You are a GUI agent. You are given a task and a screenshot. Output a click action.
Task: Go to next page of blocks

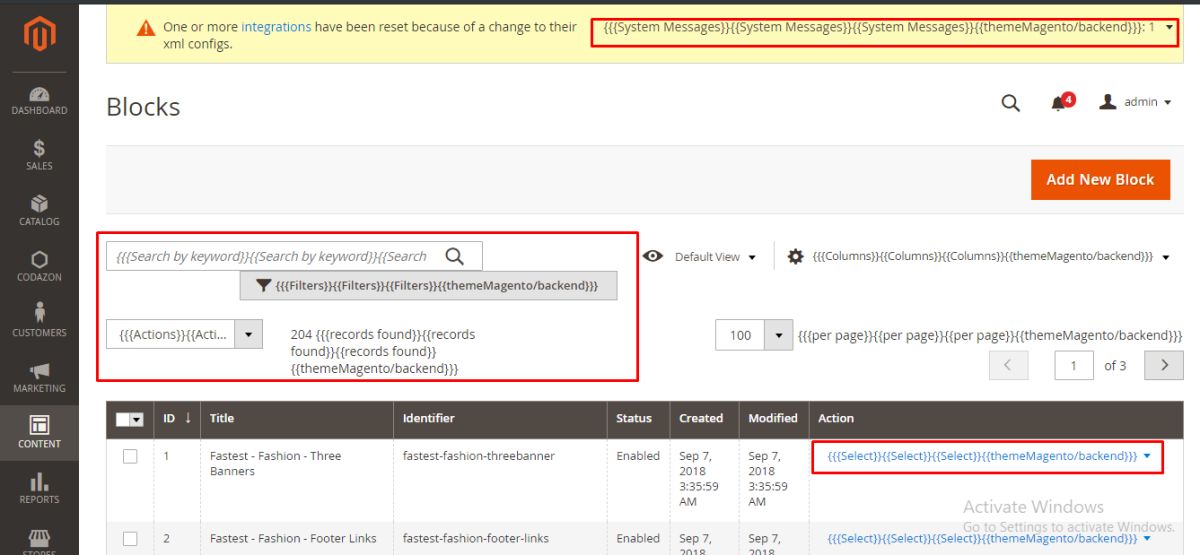tap(1164, 365)
